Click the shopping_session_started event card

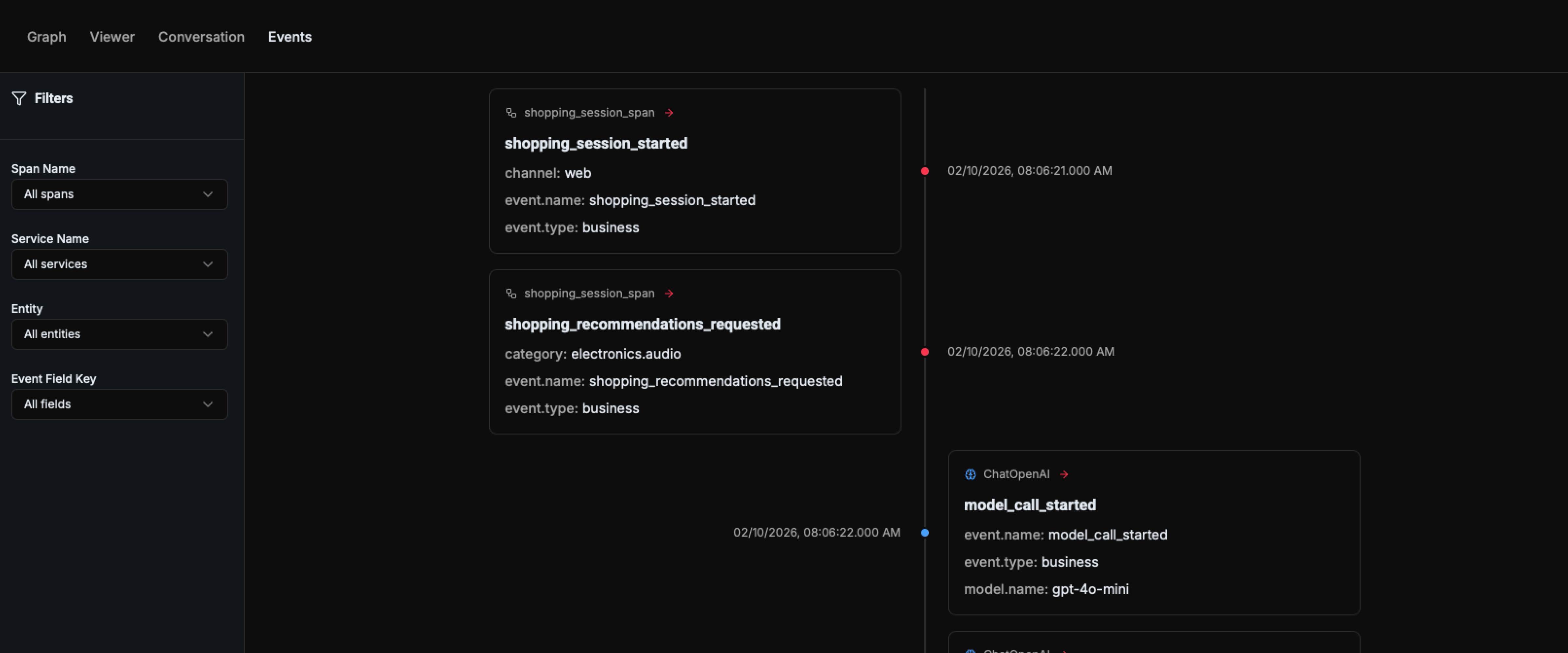point(694,172)
